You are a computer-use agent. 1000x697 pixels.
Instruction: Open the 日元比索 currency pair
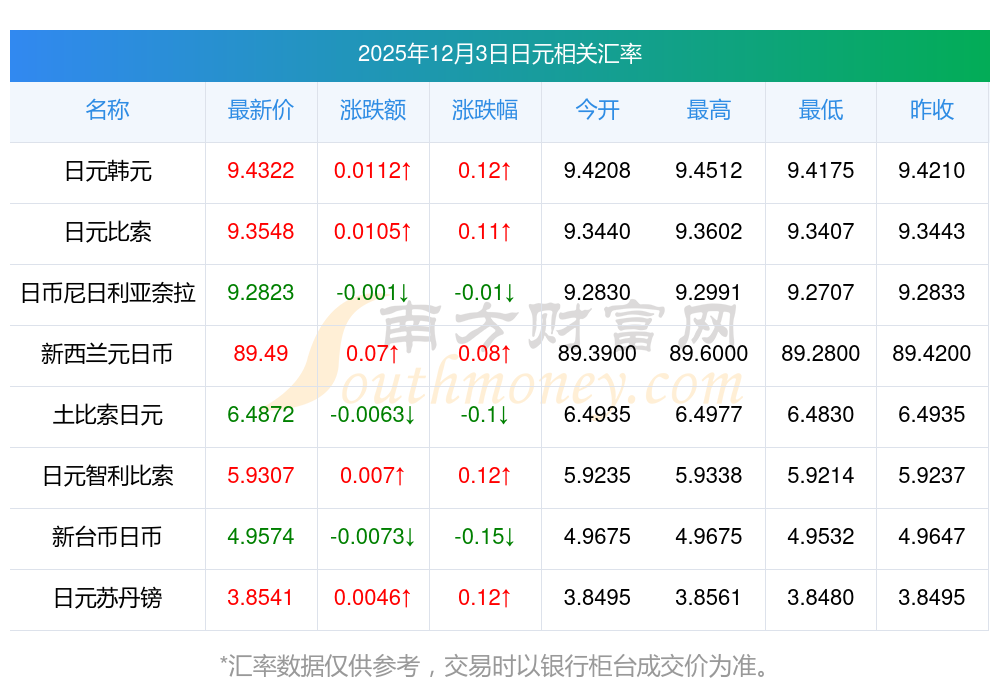coord(107,232)
